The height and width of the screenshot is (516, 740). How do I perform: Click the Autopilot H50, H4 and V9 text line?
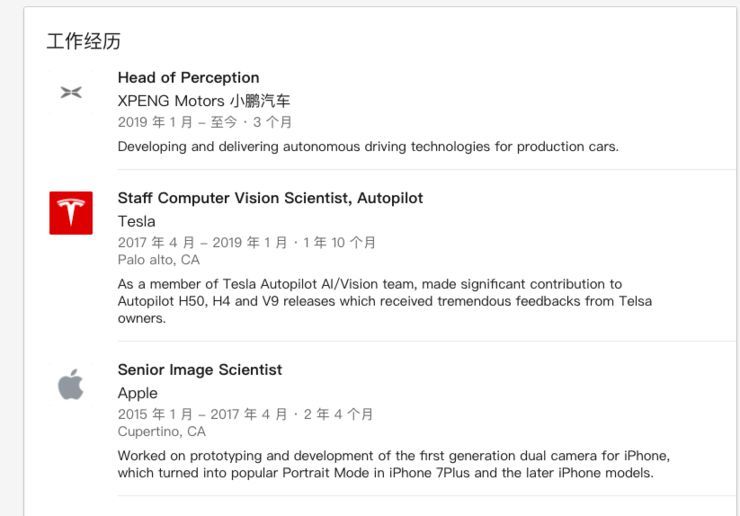click(x=384, y=301)
